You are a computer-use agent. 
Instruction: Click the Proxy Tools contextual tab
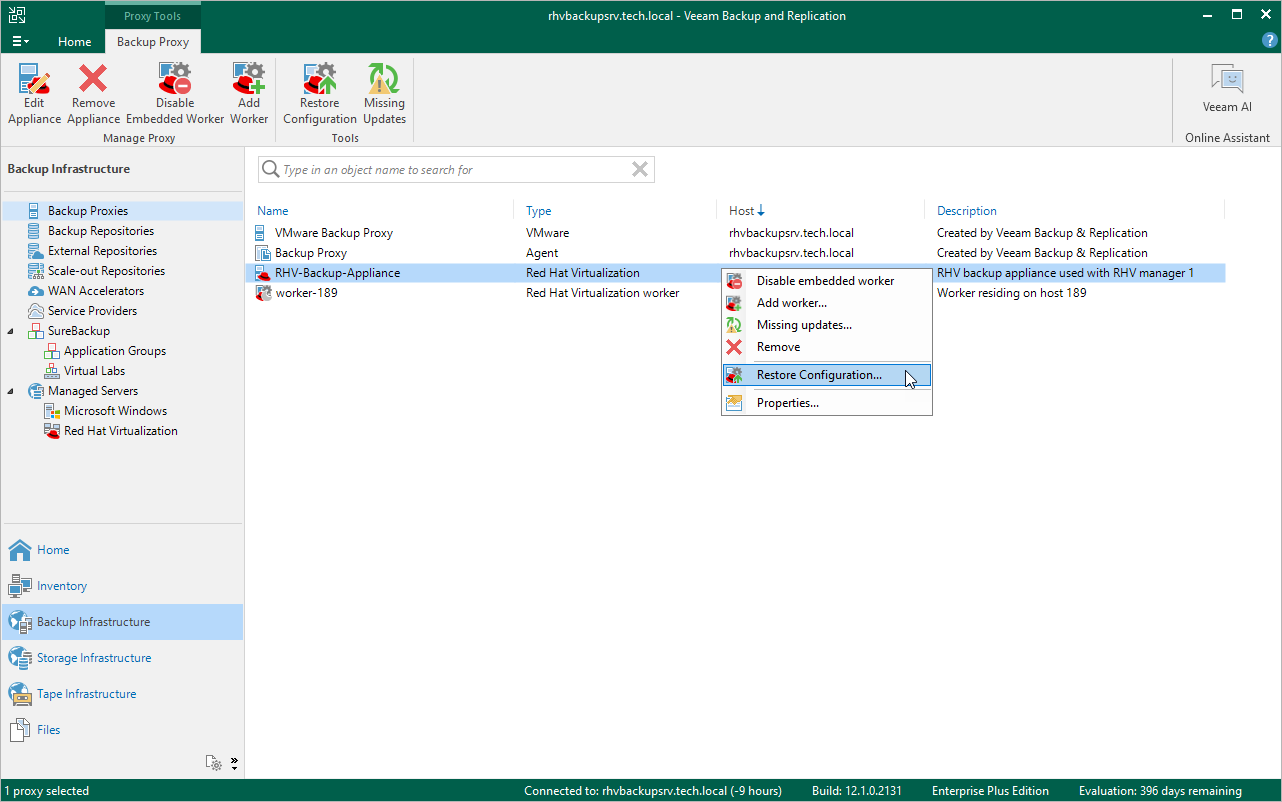click(153, 16)
